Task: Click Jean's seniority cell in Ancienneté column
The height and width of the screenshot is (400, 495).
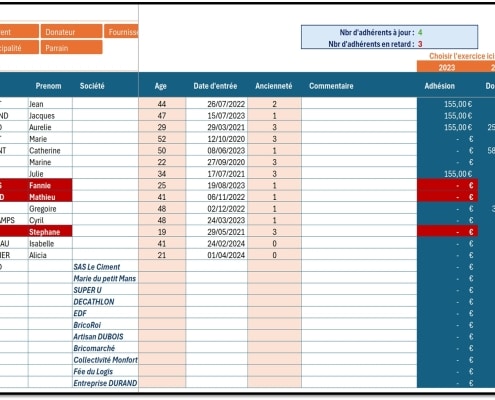Action: click(x=274, y=104)
